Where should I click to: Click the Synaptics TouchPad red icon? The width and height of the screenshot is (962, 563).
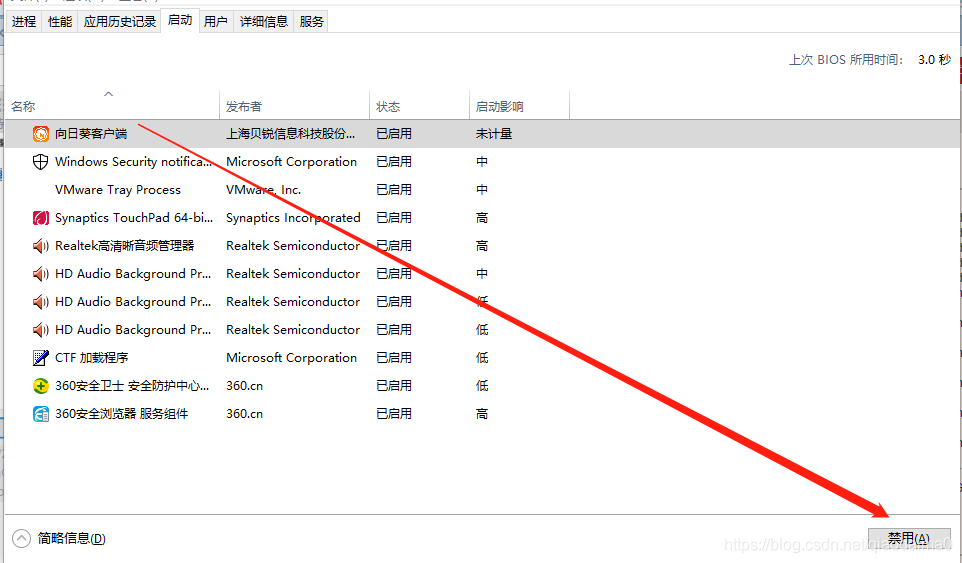40,218
